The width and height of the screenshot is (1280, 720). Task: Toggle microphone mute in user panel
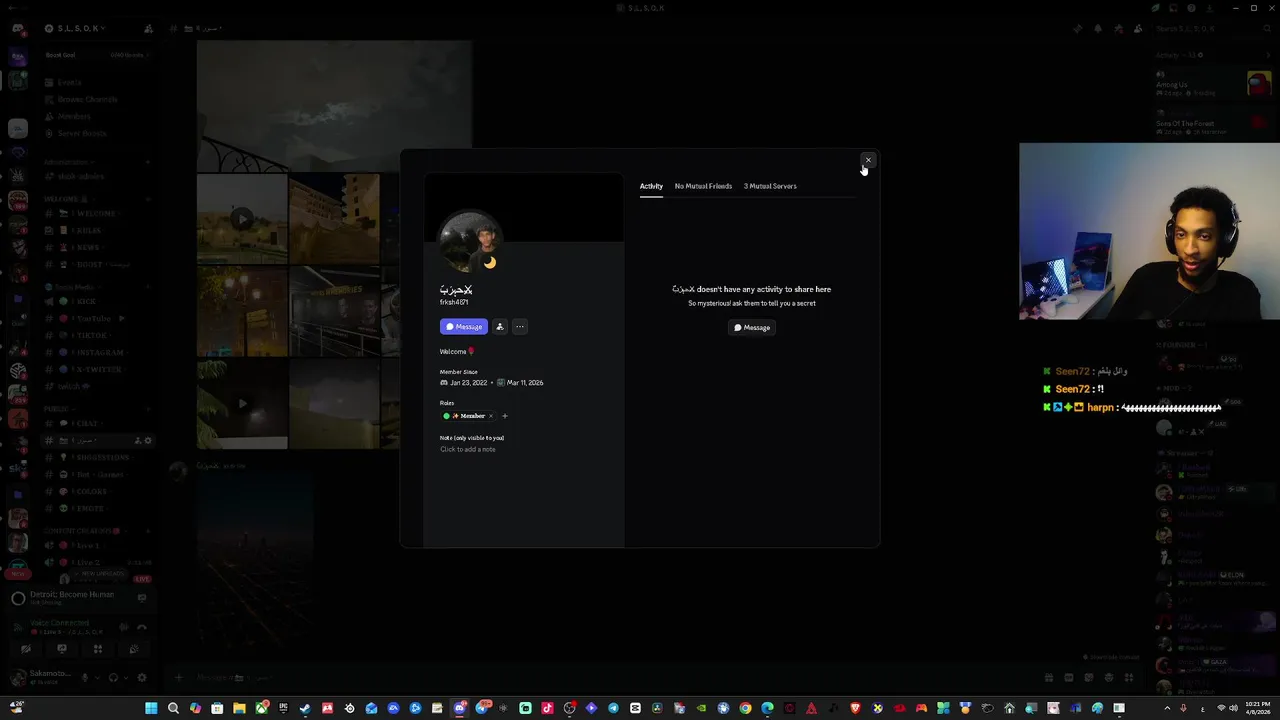pos(85,677)
